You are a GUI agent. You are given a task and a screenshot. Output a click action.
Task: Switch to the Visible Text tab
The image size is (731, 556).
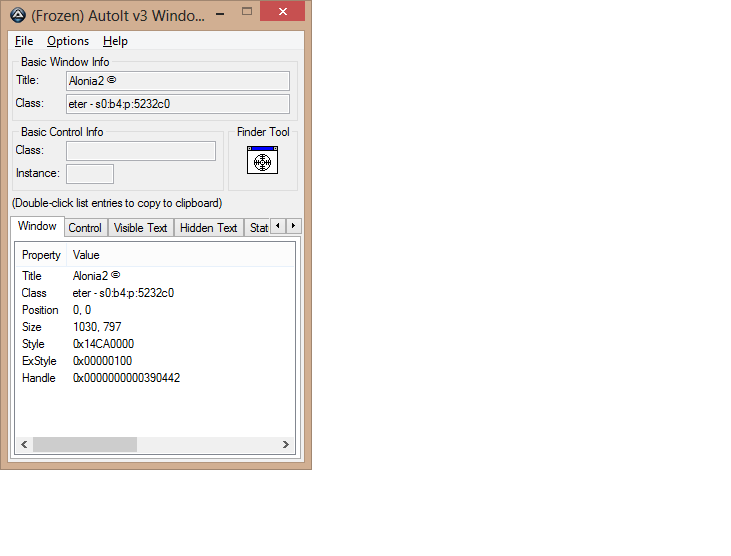click(x=140, y=228)
